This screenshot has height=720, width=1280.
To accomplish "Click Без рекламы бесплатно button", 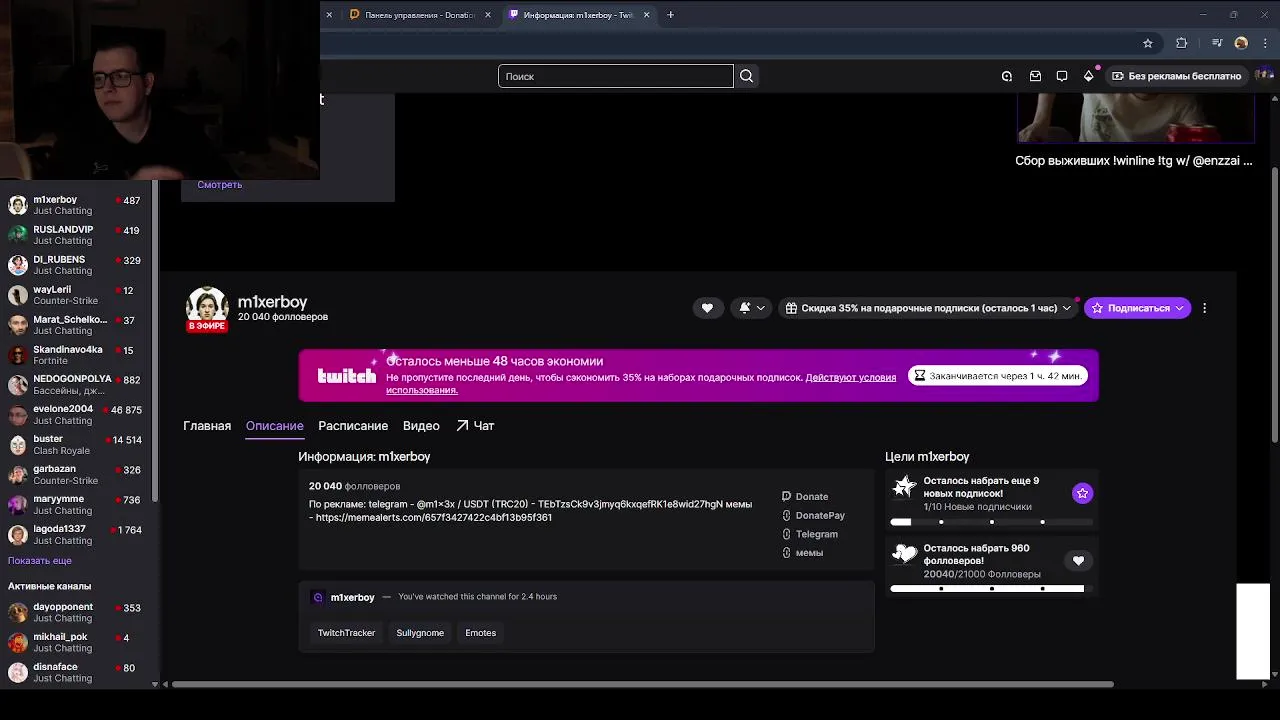I will point(1176,76).
